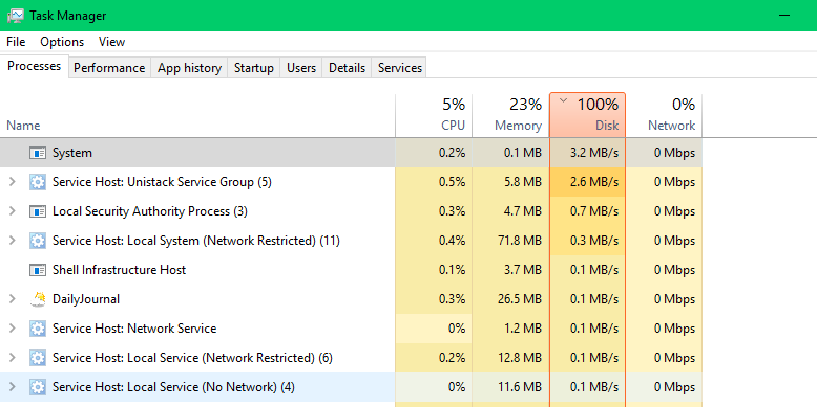The height and width of the screenshot is (407, 817).
Task: Click the Local Security Authority Process icon
Action: tap(37, 211)
